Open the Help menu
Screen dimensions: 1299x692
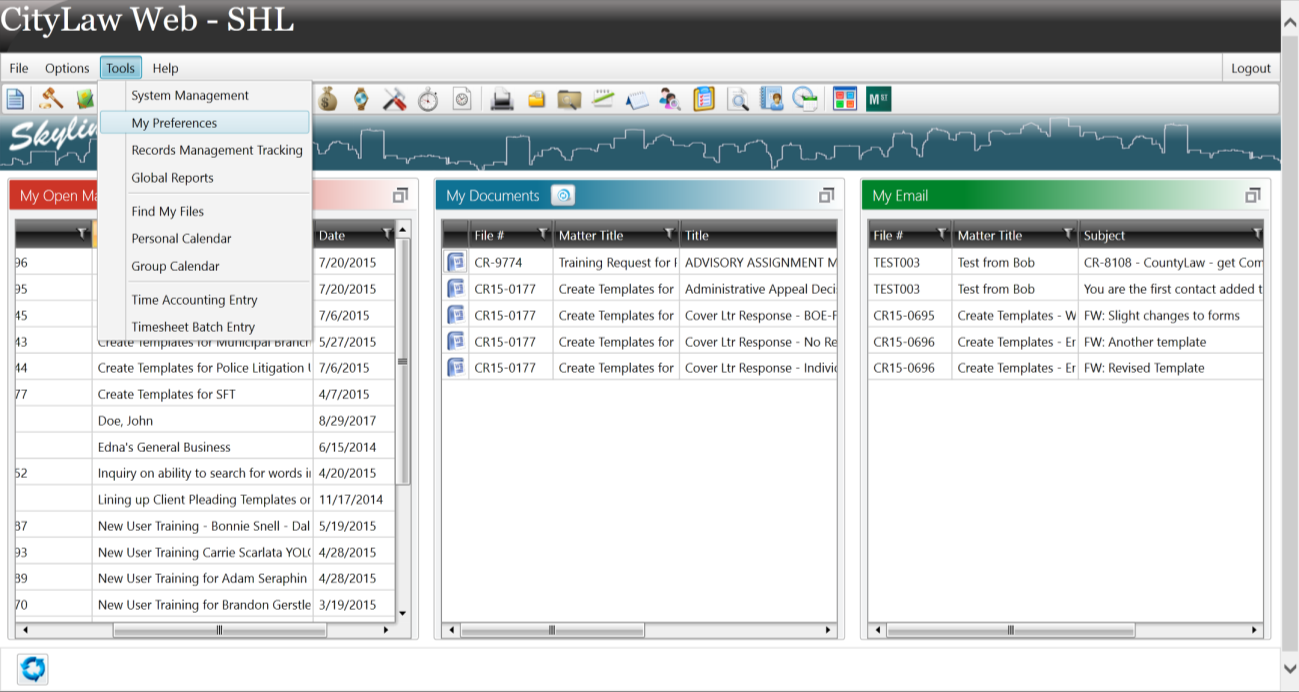(x=165, y=68)
